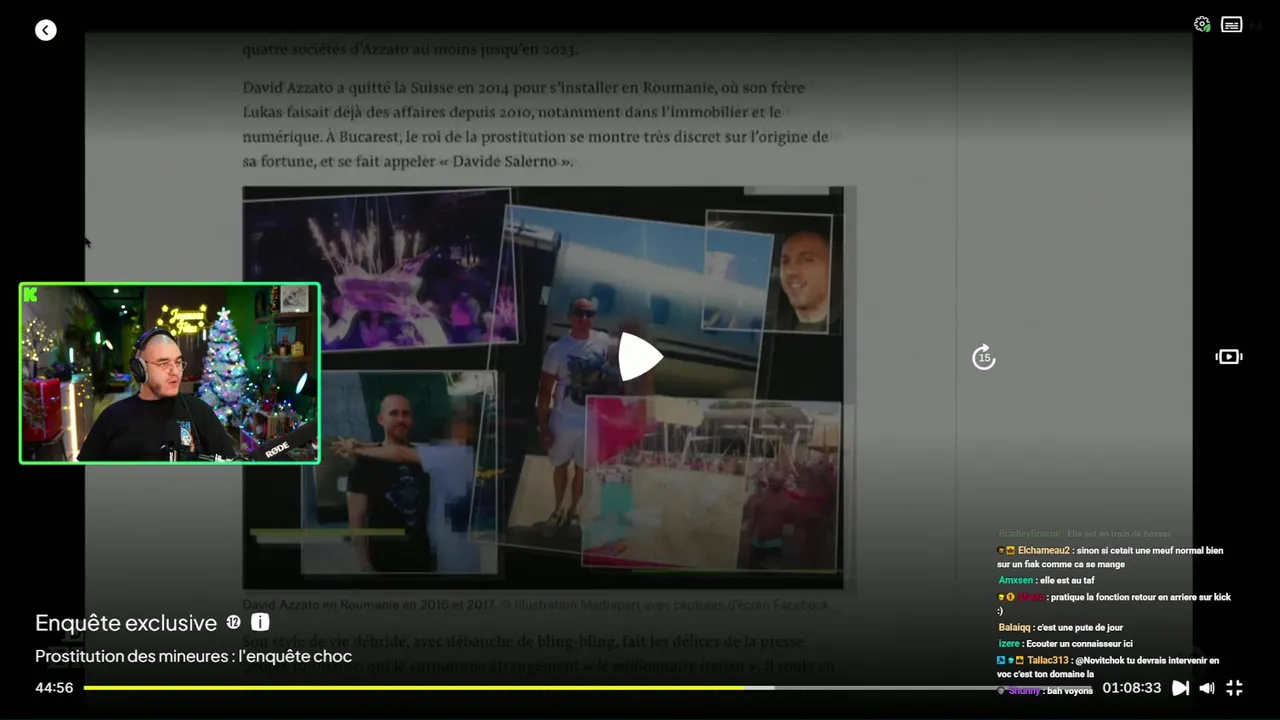The image size is (1280, 720).
Task: Click chat username Balaiqq
Action: [x=1016, y=628]
